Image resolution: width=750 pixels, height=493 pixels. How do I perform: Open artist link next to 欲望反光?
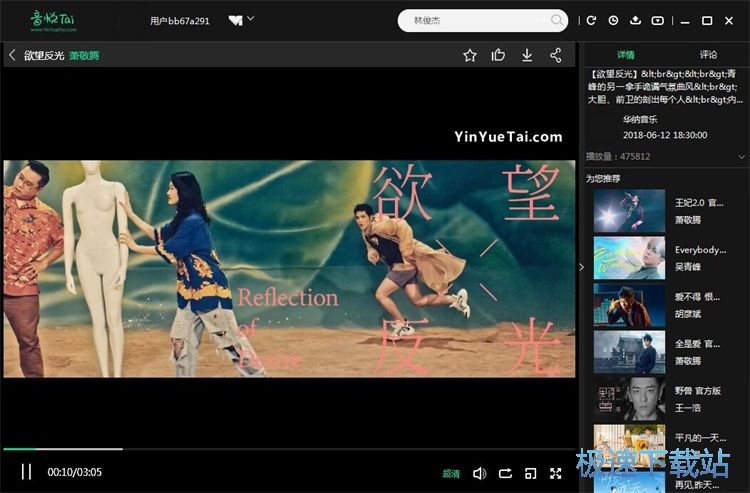click(84, 55)
